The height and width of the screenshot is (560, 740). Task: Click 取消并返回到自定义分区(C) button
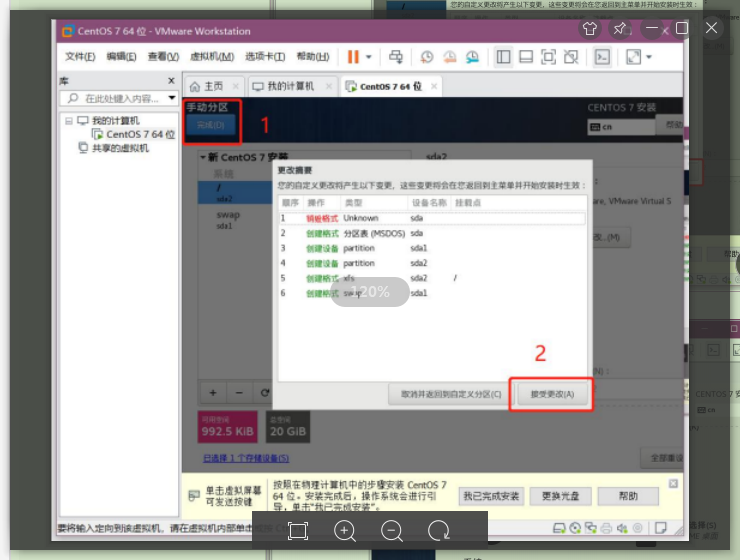click(x=451, y=394)
